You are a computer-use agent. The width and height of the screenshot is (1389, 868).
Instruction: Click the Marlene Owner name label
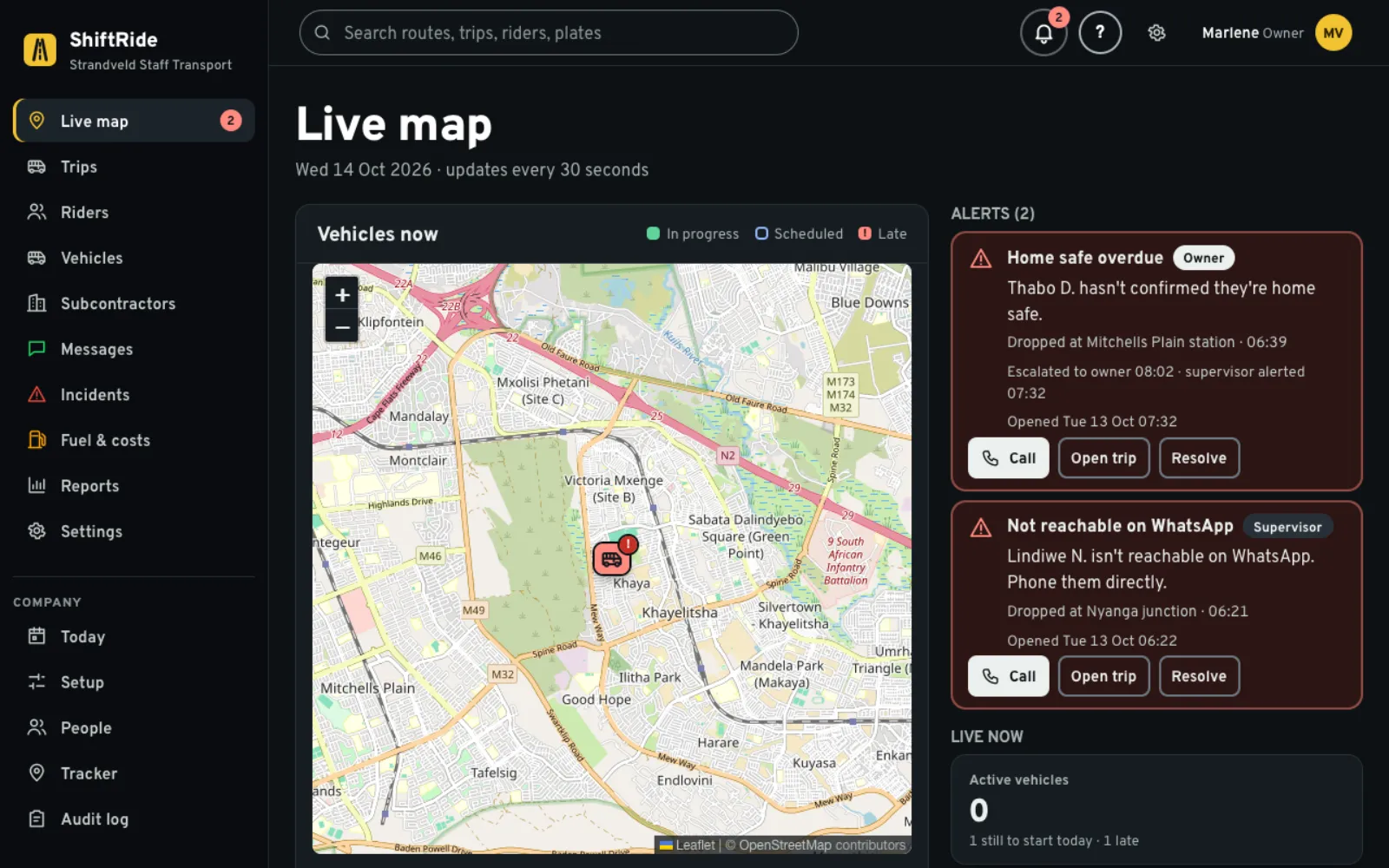coord(1252,33)
